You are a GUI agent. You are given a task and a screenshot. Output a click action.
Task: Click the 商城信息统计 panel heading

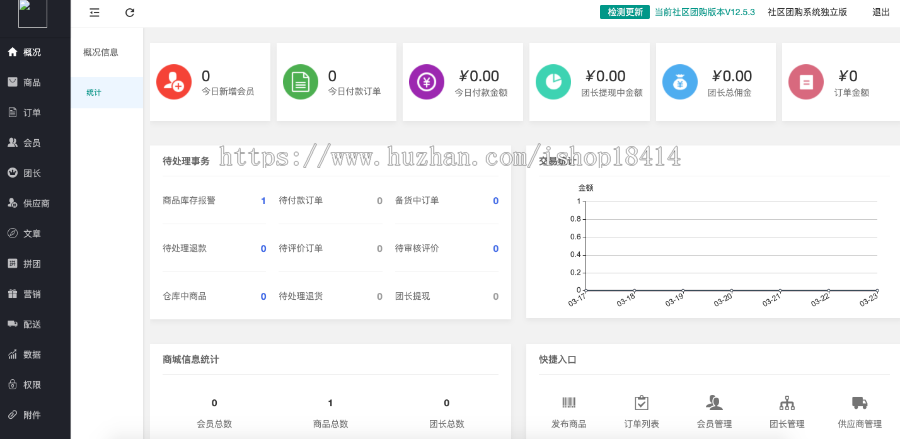(x=191, y=360)
